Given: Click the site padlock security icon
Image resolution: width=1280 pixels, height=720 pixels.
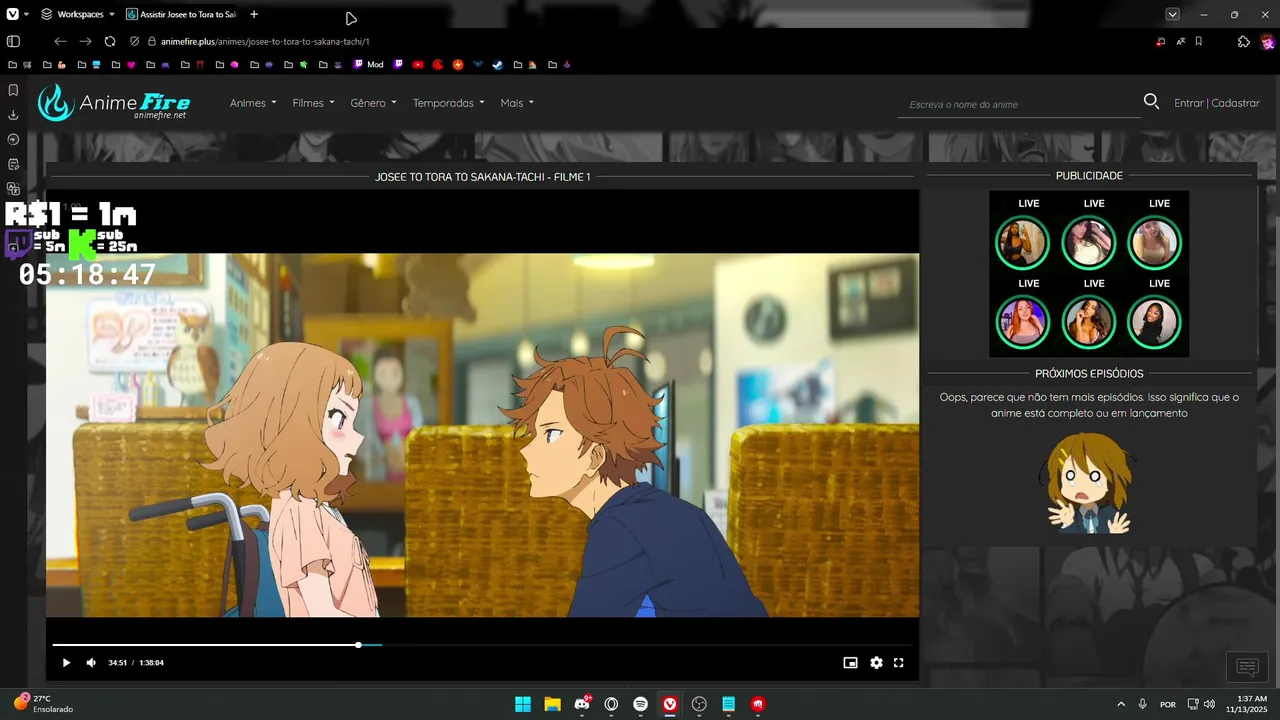Looking at the screenshot, I should pos(152,41).
